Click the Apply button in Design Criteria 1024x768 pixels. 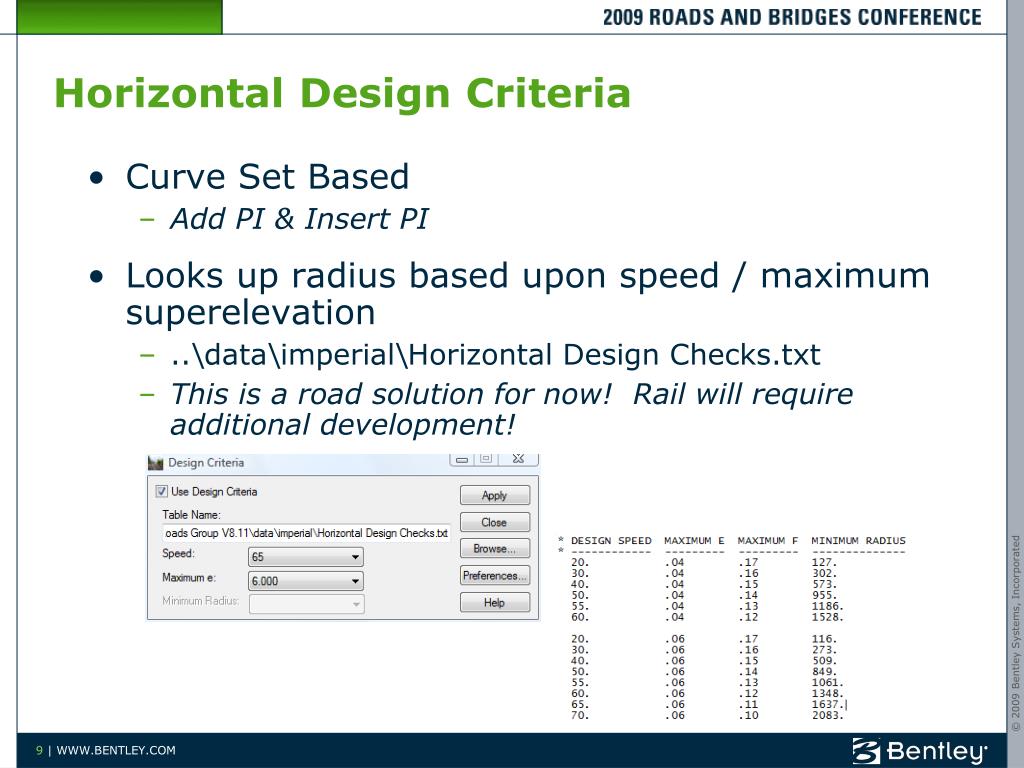click(x=494, y=495)
